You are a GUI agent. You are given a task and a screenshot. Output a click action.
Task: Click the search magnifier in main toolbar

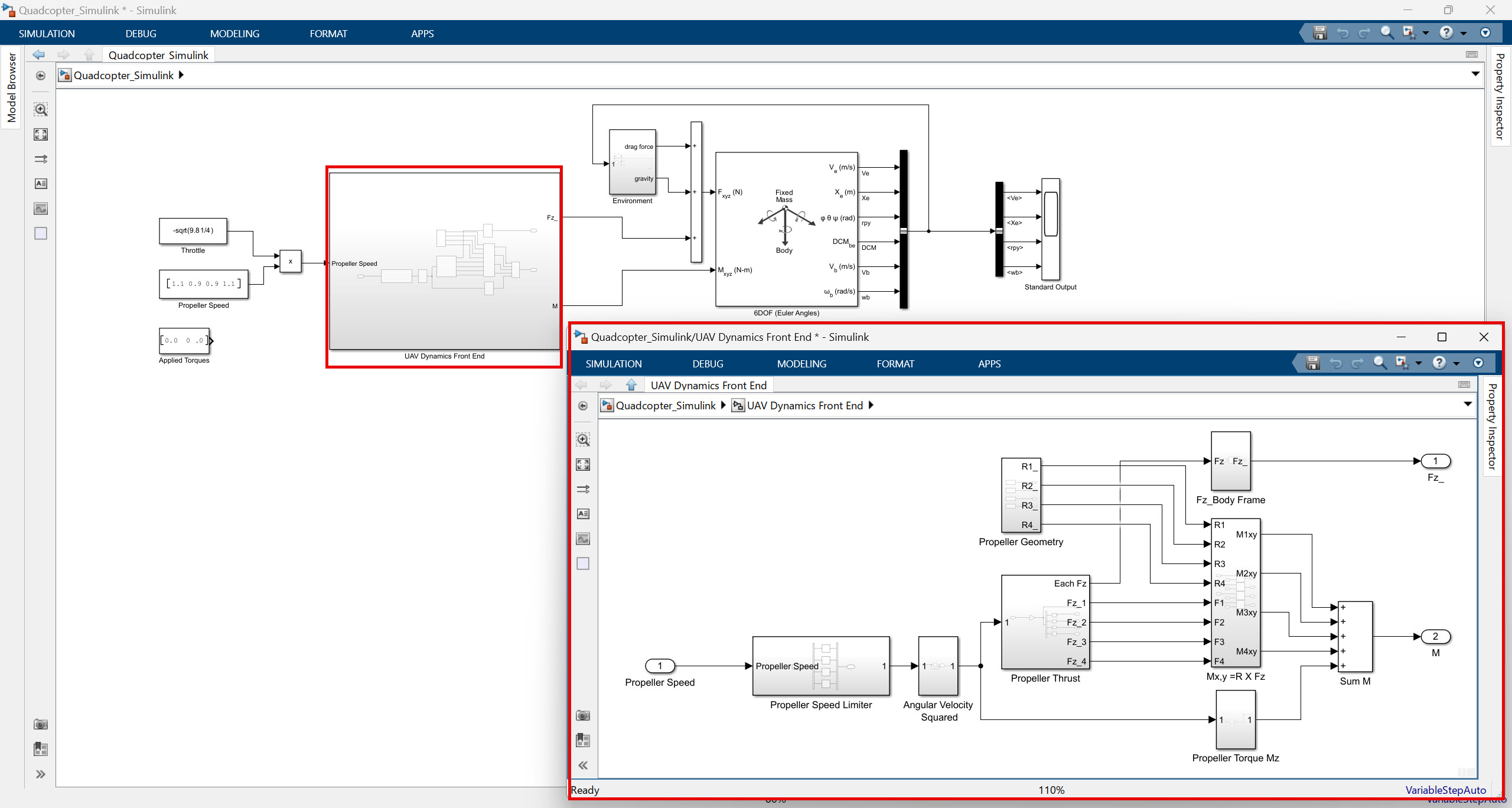[1387, 33]
